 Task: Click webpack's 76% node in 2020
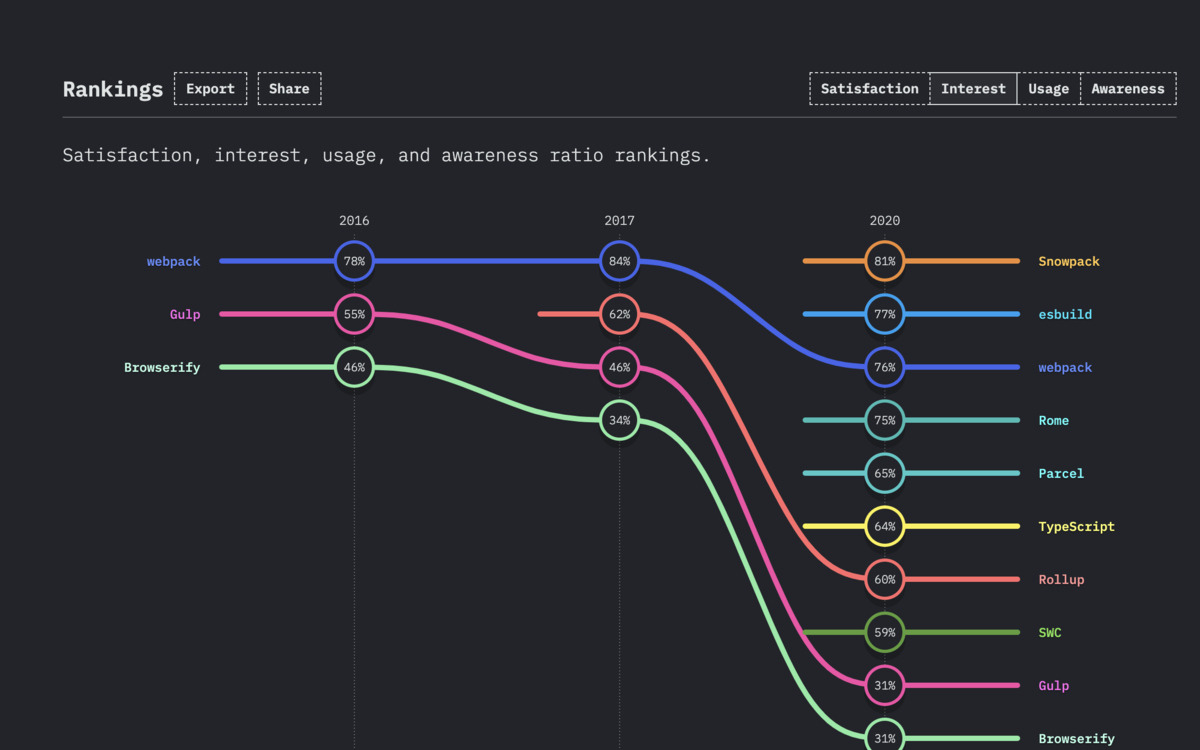tap(884, 367)
